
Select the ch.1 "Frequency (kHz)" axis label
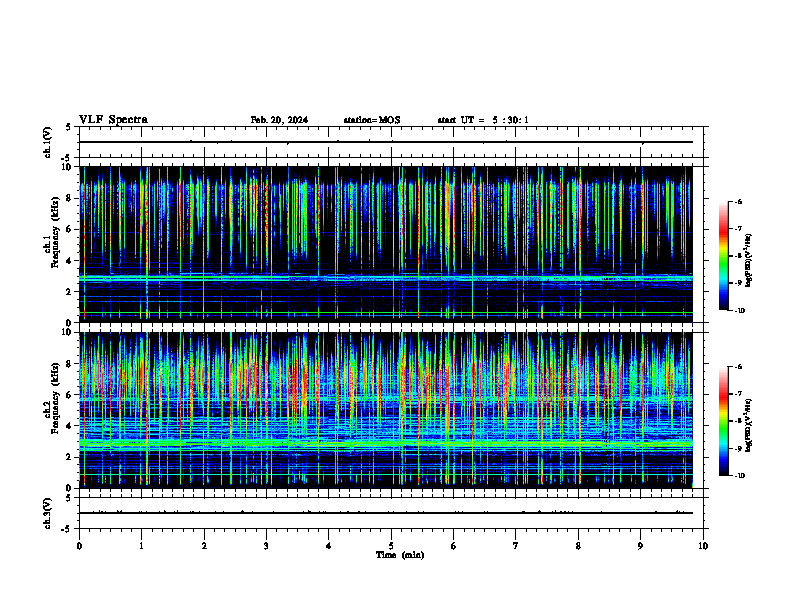55,232
